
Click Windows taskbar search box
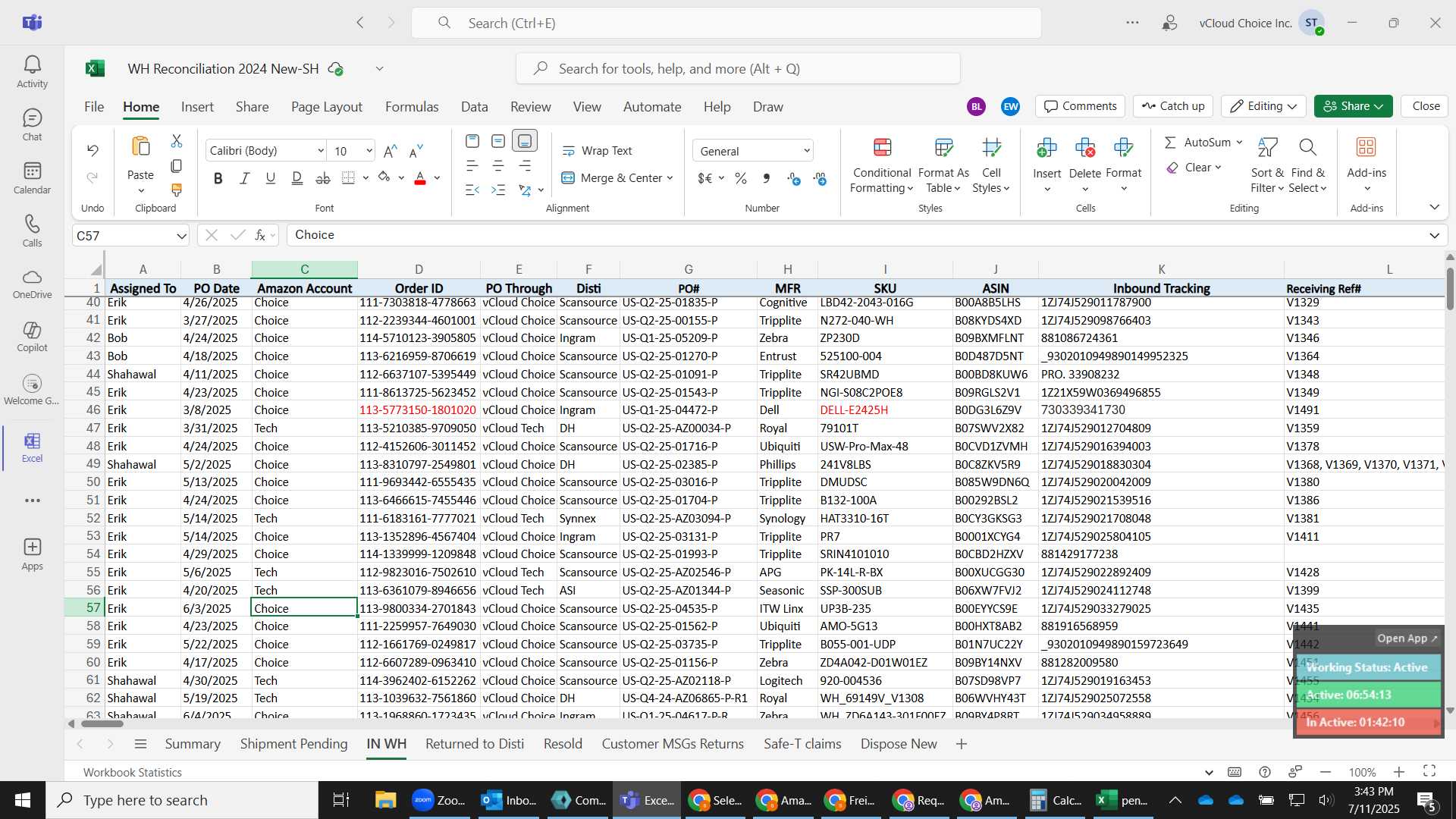pyautogui.click(x=182, y=800)
